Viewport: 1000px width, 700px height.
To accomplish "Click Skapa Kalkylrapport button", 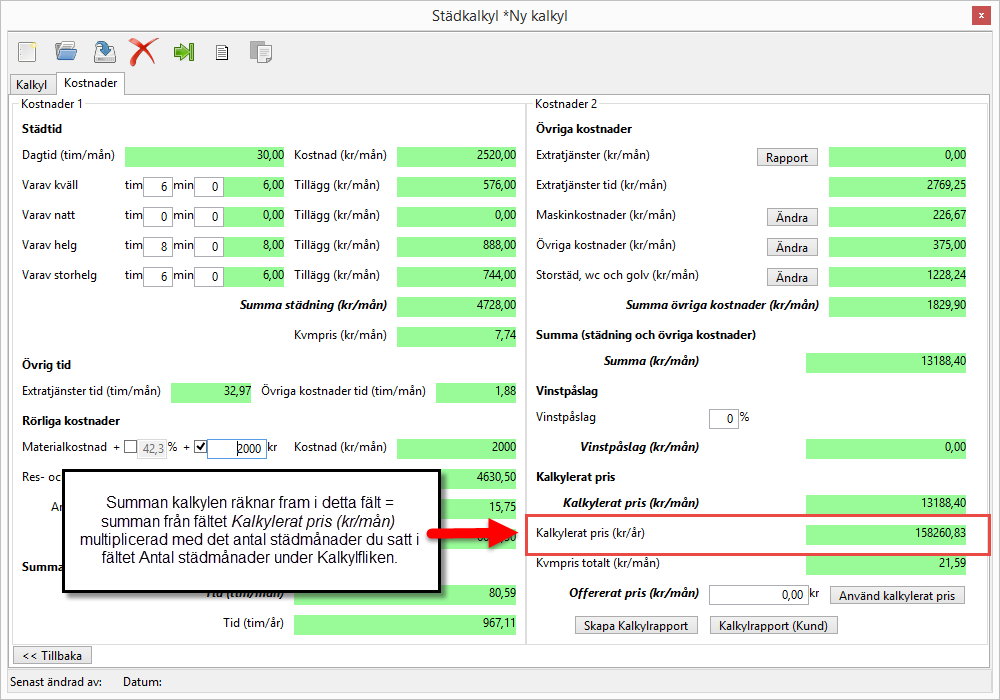I will [x=636, y=625].
